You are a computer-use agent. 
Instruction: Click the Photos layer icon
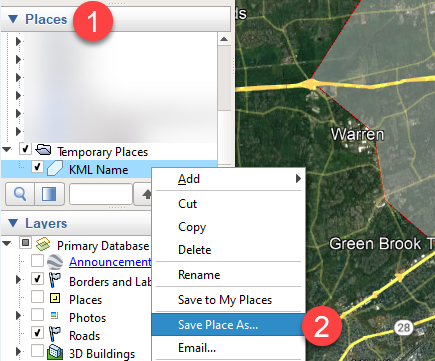(54, 315)
